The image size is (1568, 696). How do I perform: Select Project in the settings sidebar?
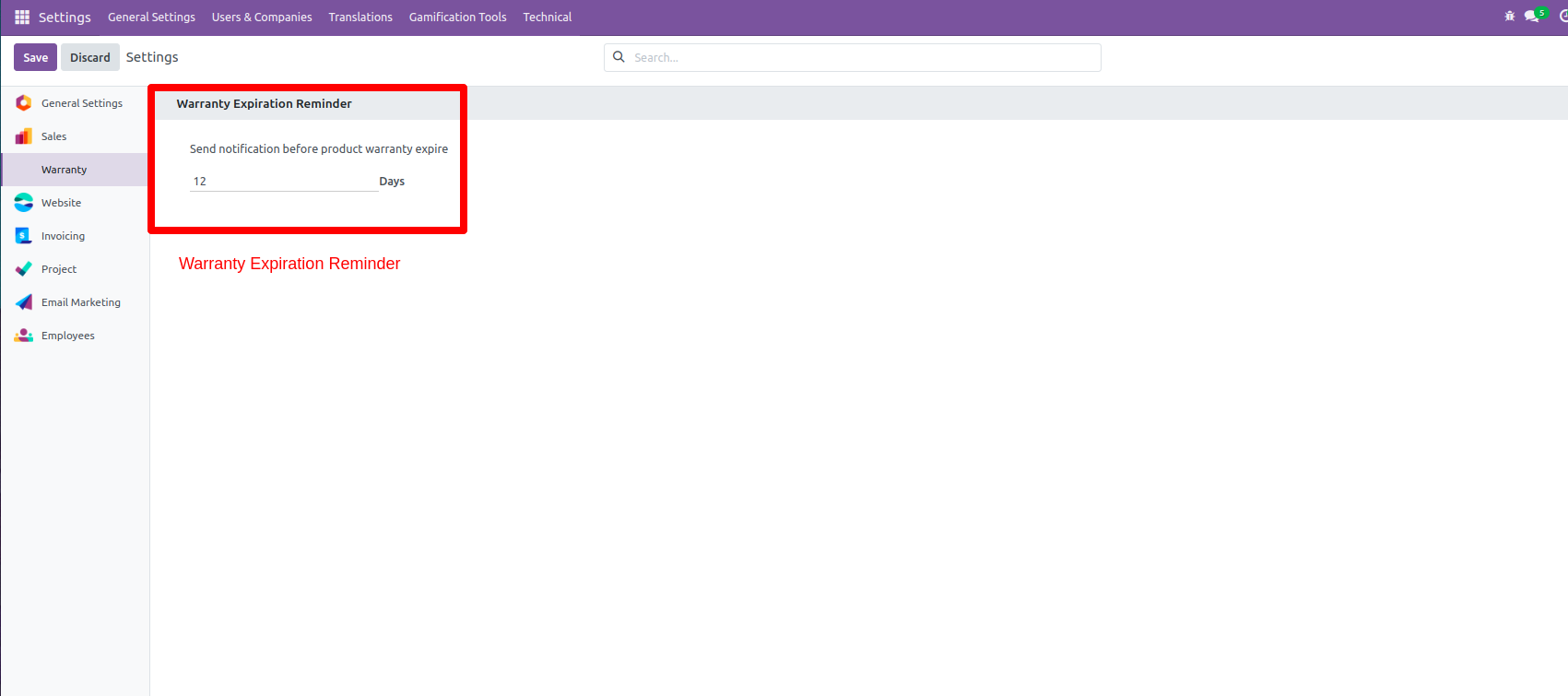coord(59,269)
